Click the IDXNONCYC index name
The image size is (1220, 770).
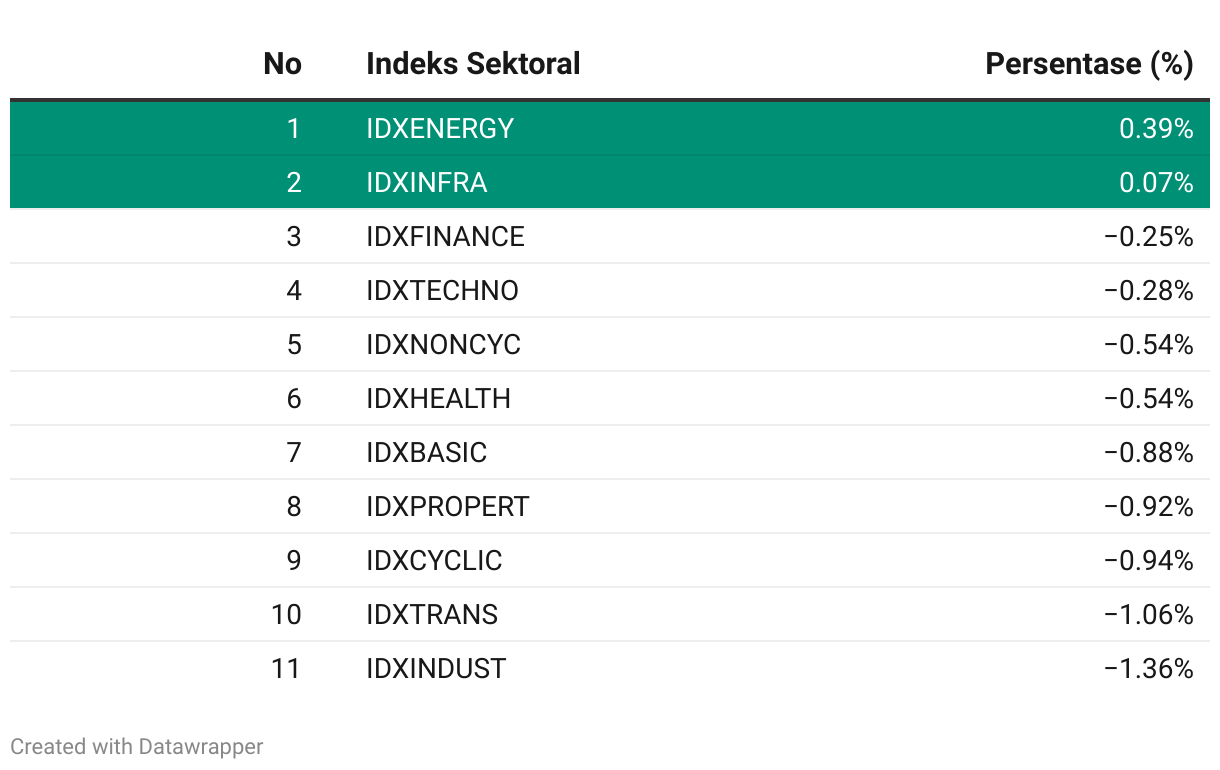pos(443,345)
